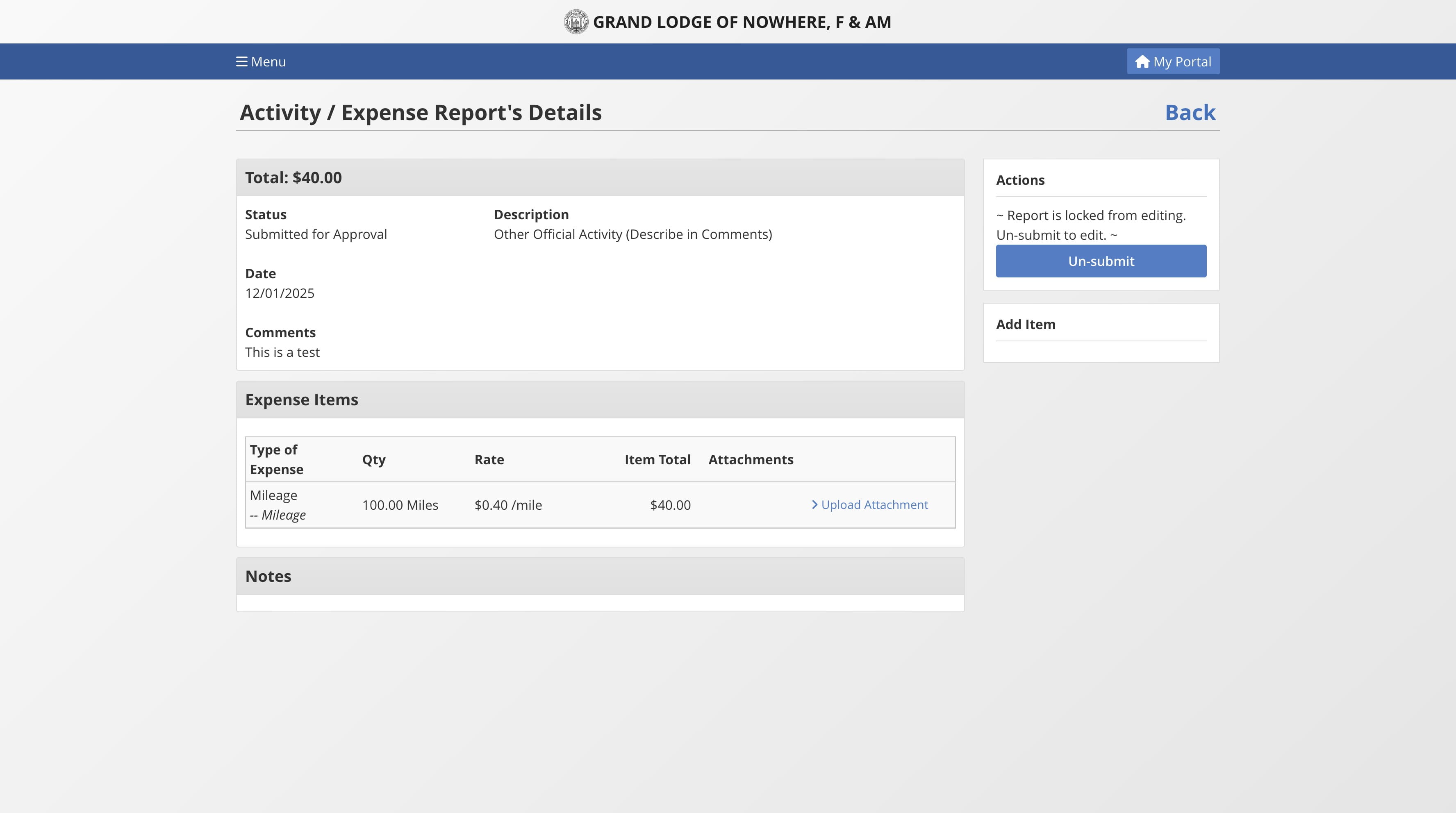
Task: Click the $0.40 /mile rate cell
Action: [508, 505]
